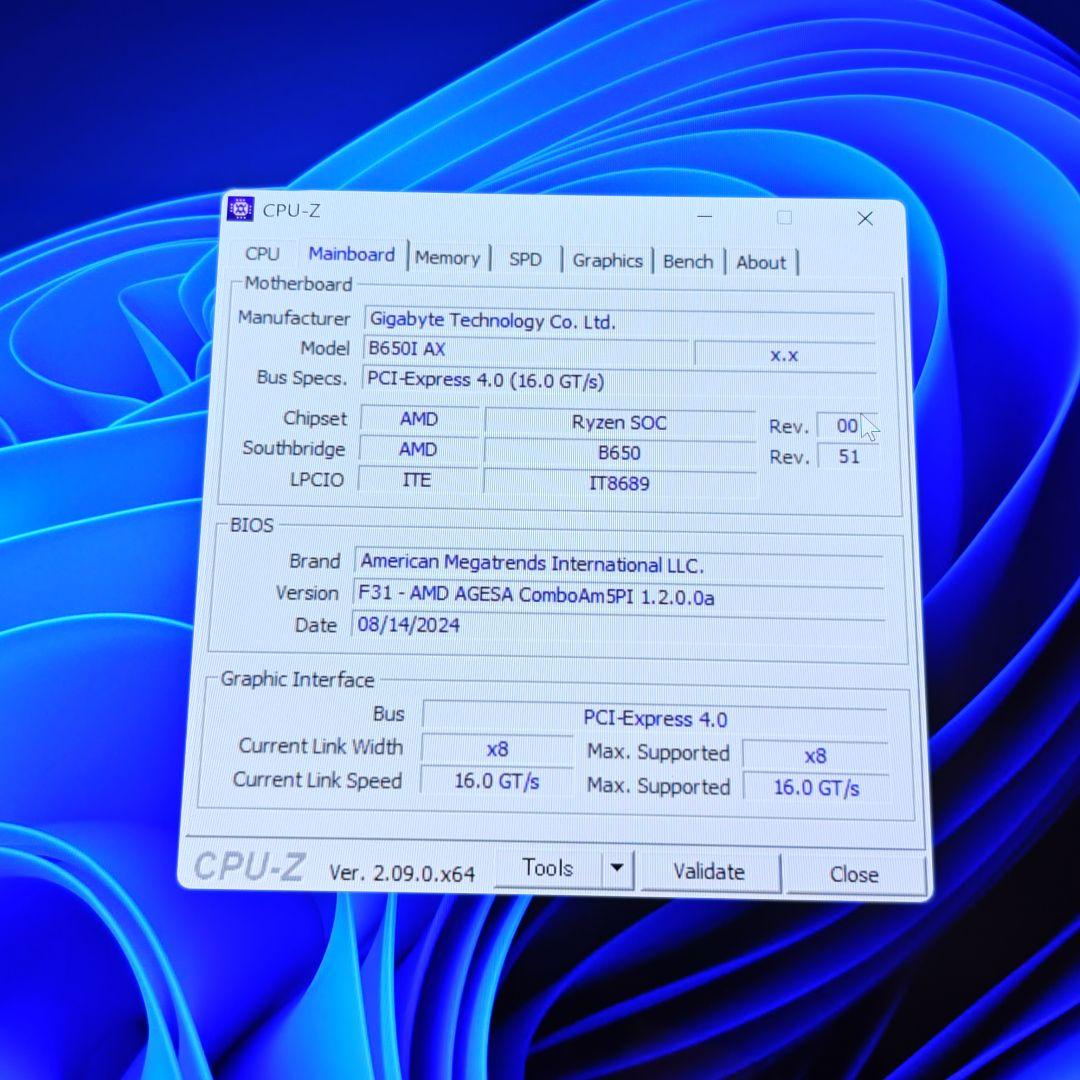Viewport: 1080px width, 1080px height.
Task: Click the Southbridge vendor field AMD
Action: coord(418,450)
